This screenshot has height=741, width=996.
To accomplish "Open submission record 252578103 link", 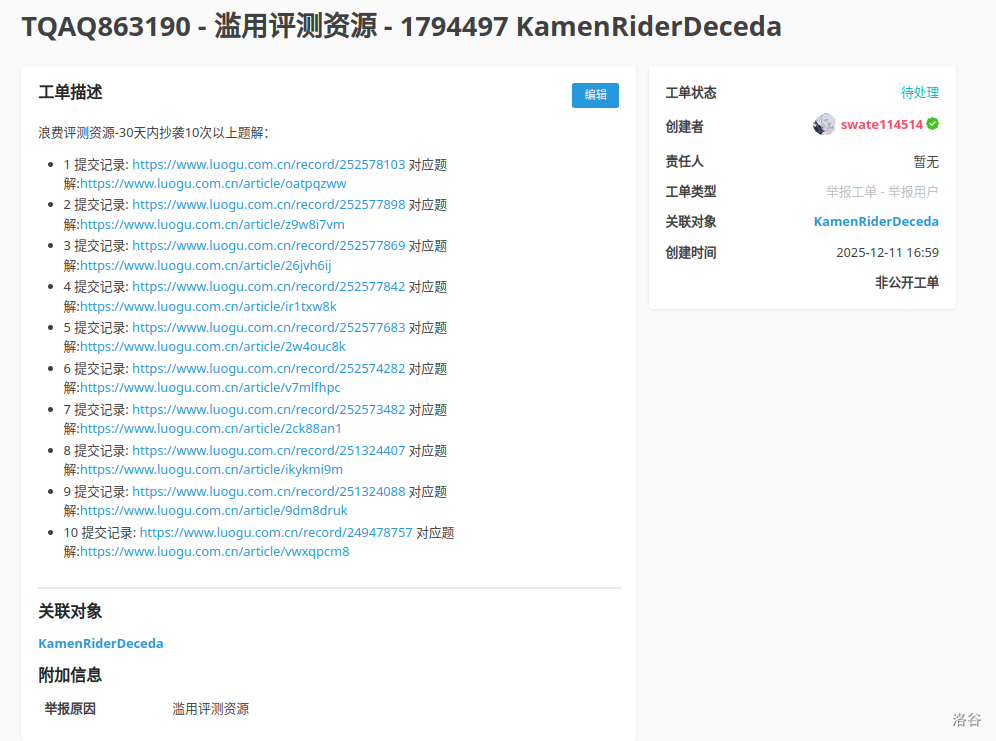I will (268, 165).
